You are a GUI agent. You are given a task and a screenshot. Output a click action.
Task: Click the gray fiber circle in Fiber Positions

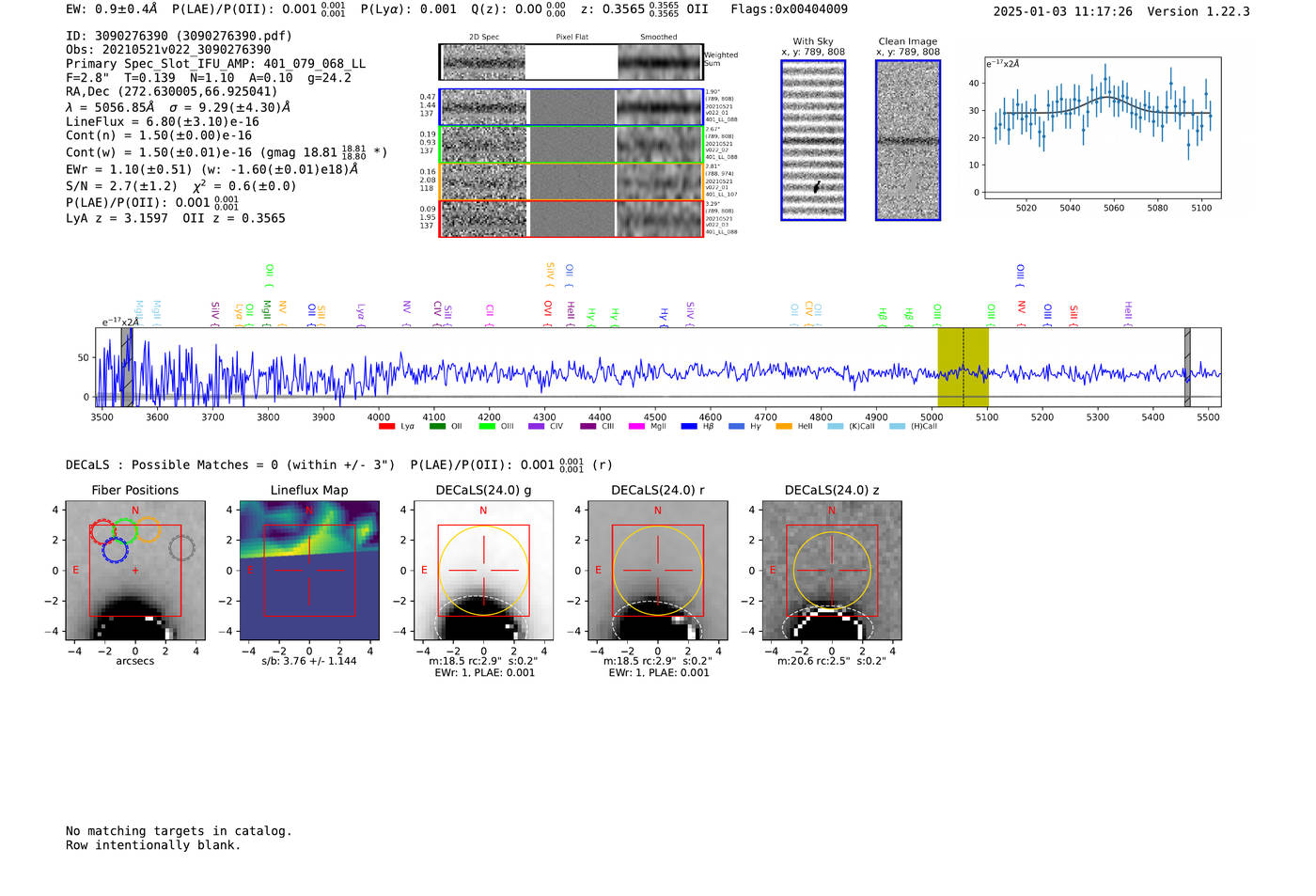(181, 547)
